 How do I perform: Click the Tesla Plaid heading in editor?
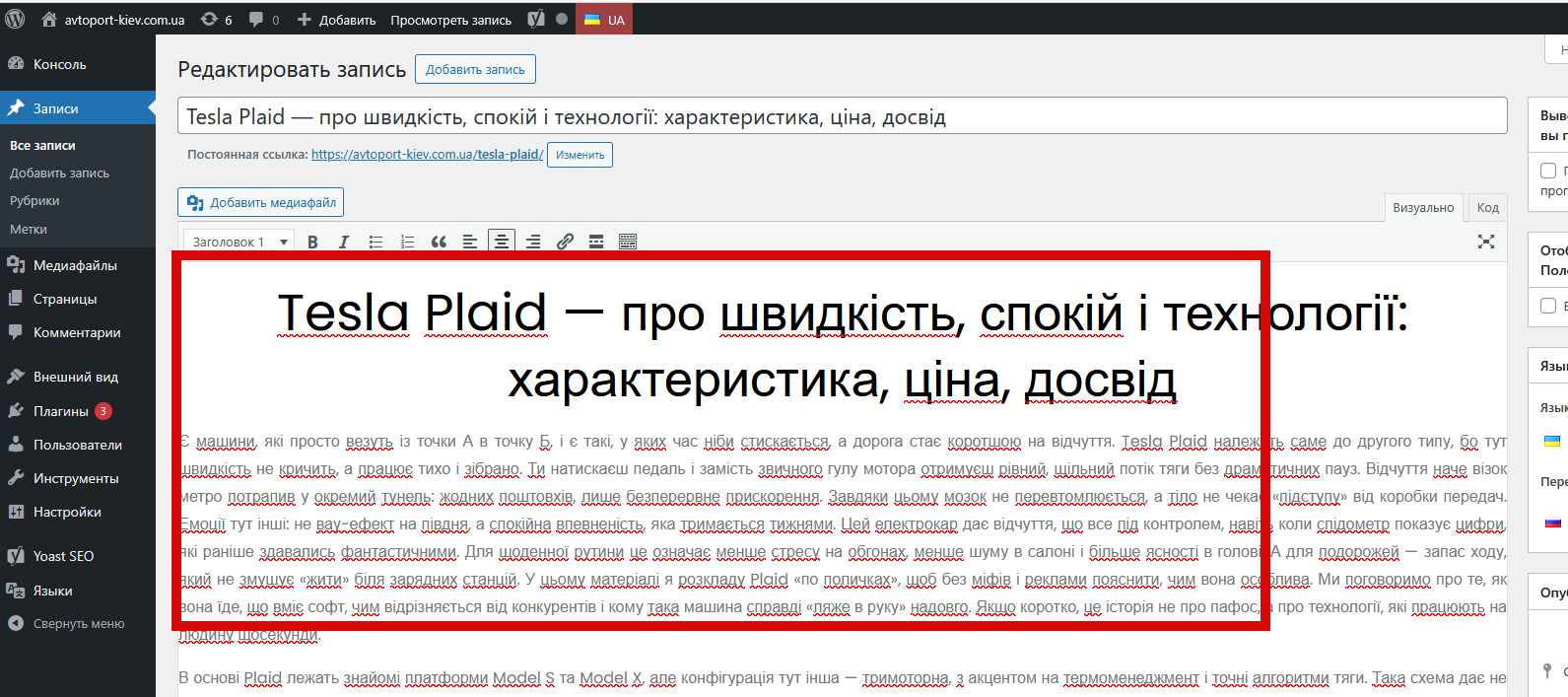coord(843,346)
